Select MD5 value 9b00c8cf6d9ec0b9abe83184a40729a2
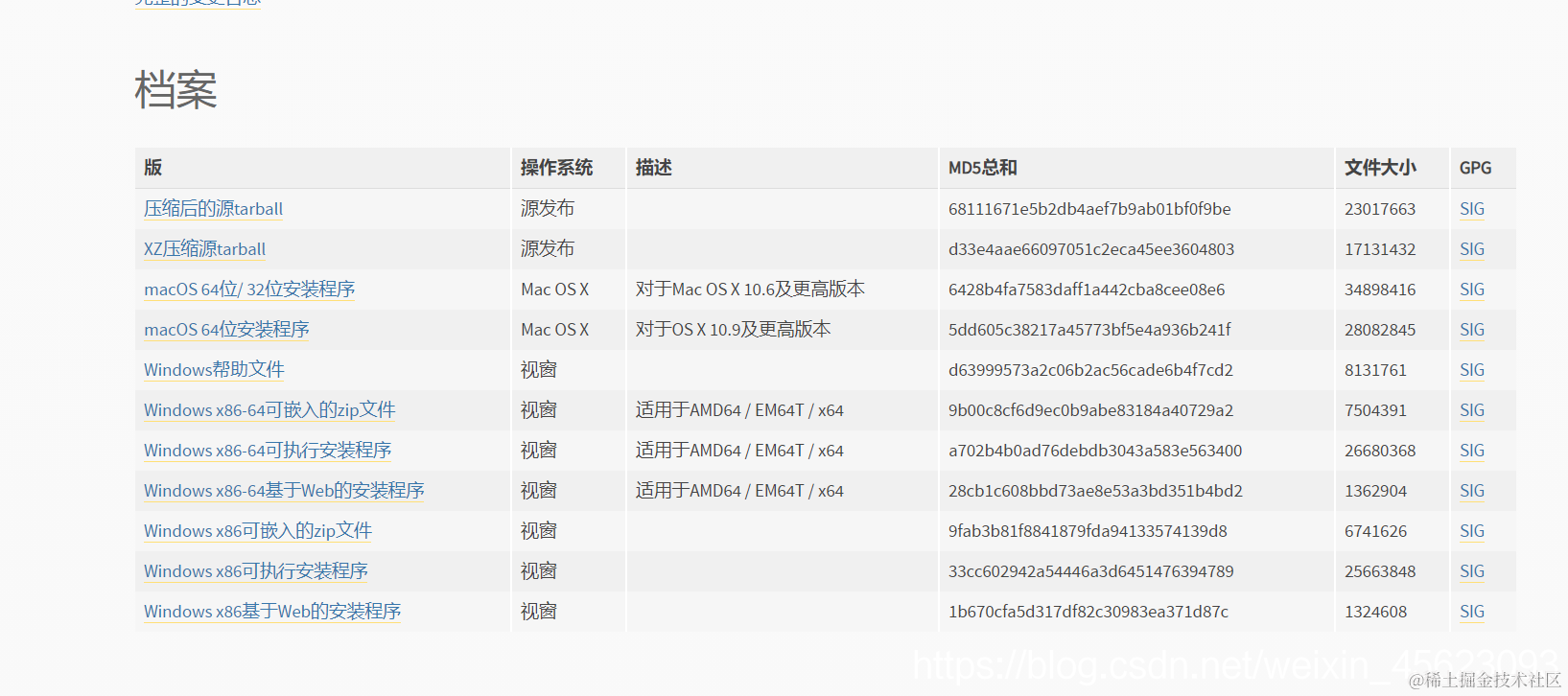1568x696 pixels. coord(1090,410)
